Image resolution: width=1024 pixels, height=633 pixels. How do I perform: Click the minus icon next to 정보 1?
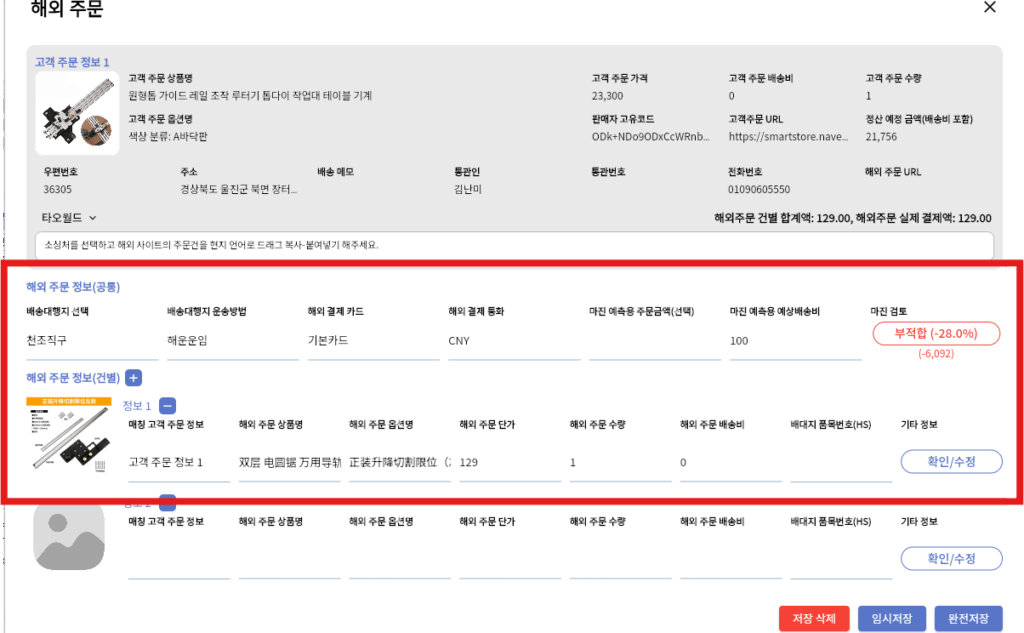pos(167,406)
